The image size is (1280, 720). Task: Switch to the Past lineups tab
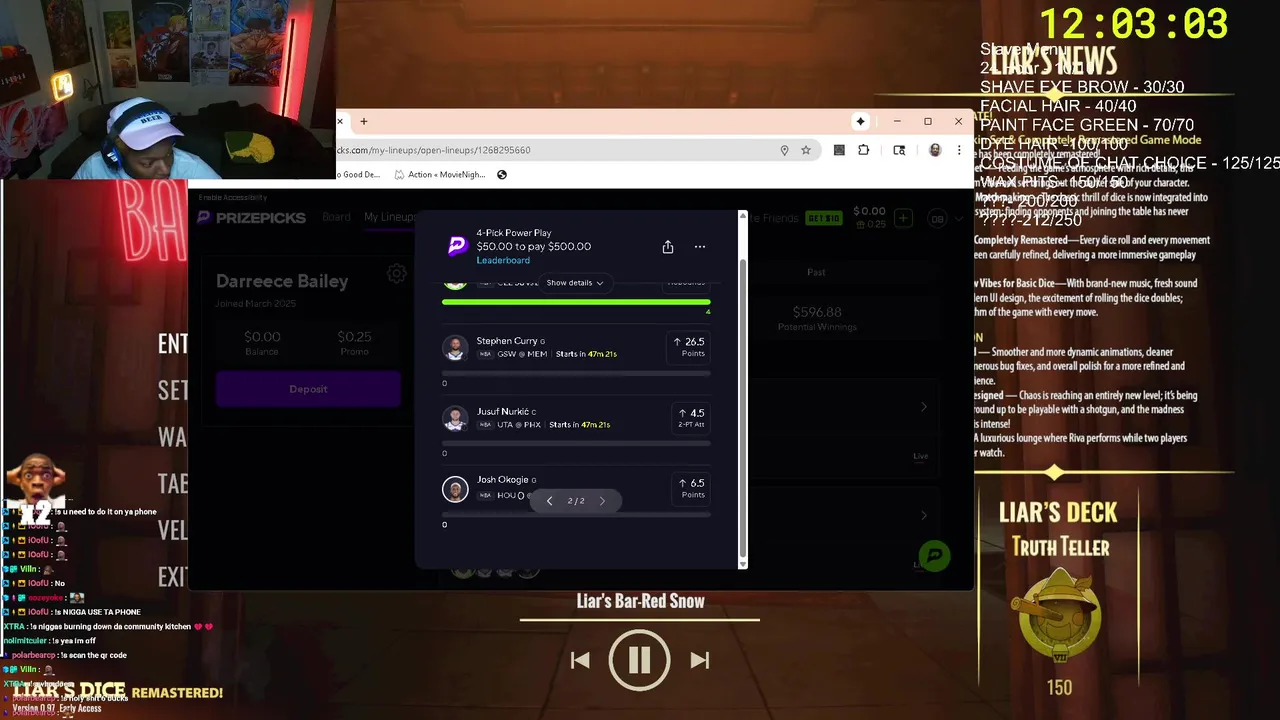point(816,272)
